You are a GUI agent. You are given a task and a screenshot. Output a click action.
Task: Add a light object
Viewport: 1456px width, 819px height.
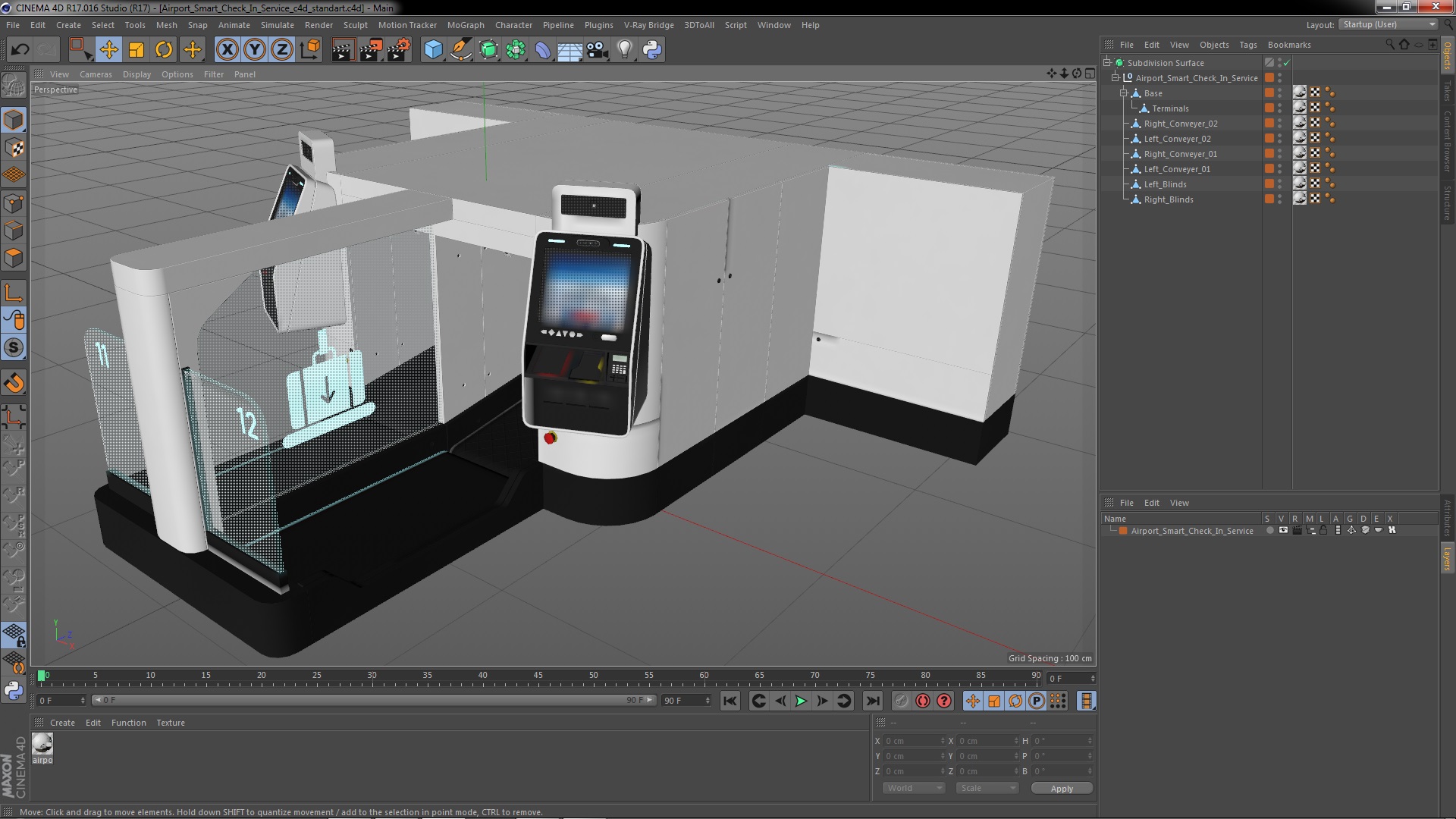pyautogui.click(x=625, y=50)
